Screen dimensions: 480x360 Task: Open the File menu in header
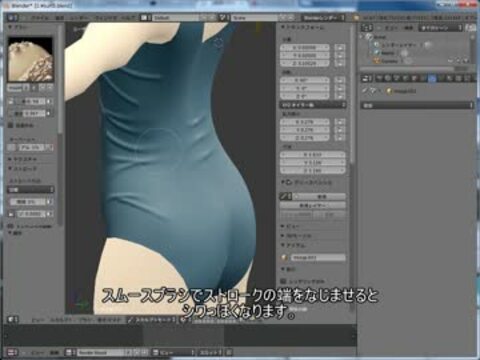tap(40, 18)
